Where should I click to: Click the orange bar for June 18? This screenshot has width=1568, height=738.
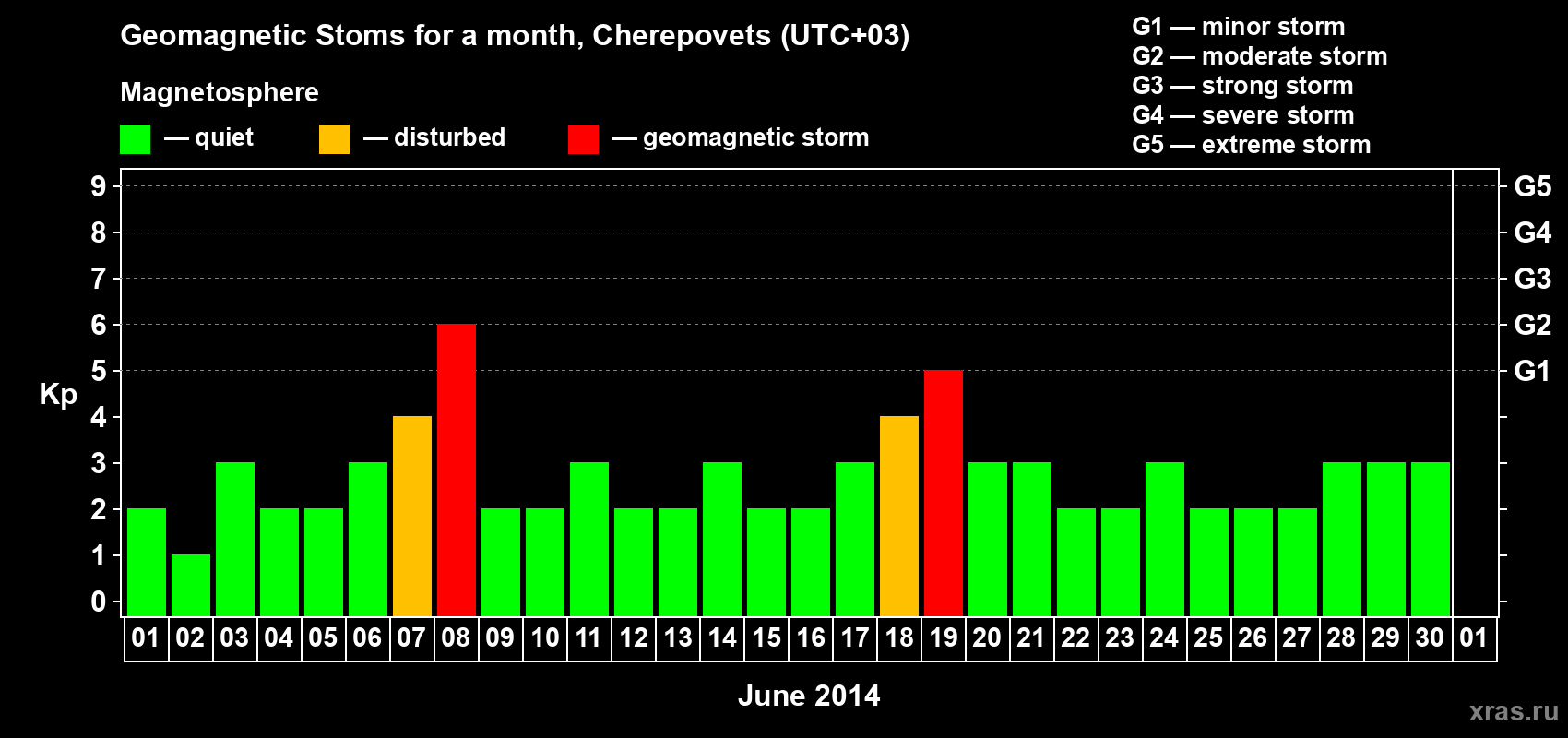point(899,516)
